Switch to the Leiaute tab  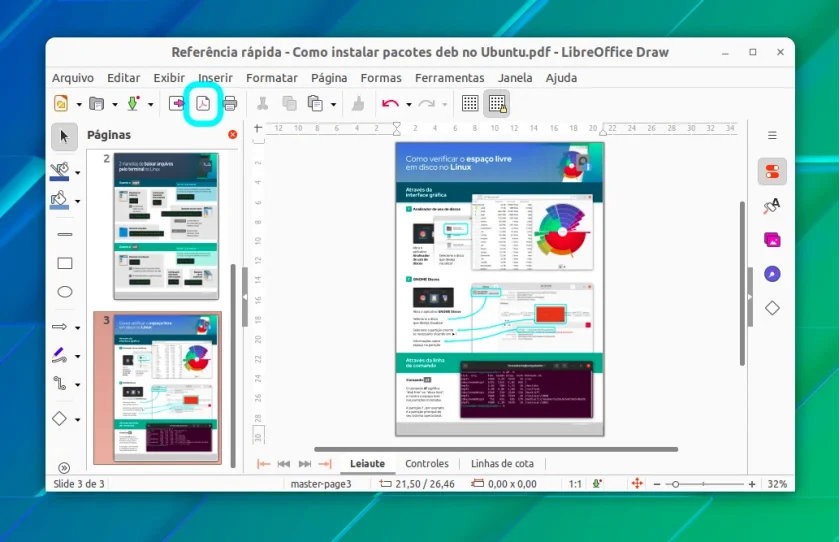(368, 464)
